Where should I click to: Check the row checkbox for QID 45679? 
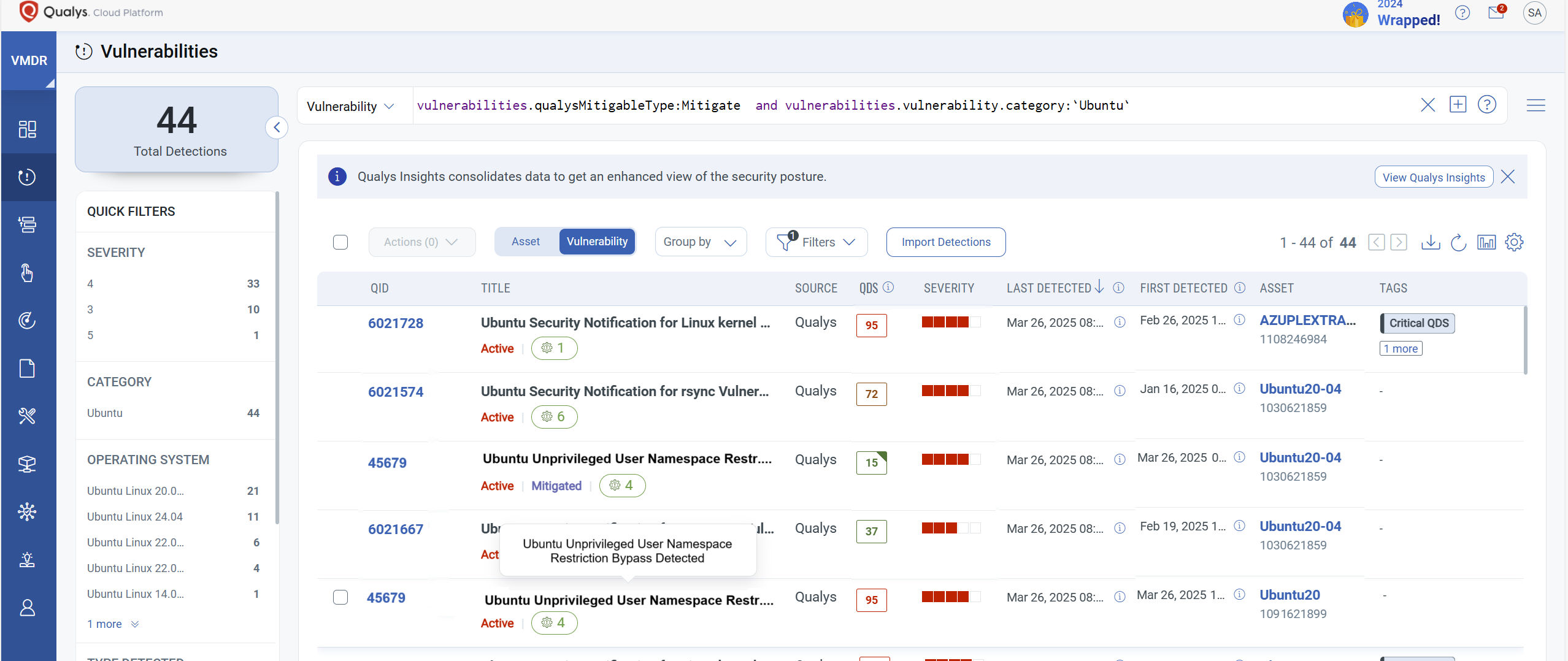coord(340,597)
